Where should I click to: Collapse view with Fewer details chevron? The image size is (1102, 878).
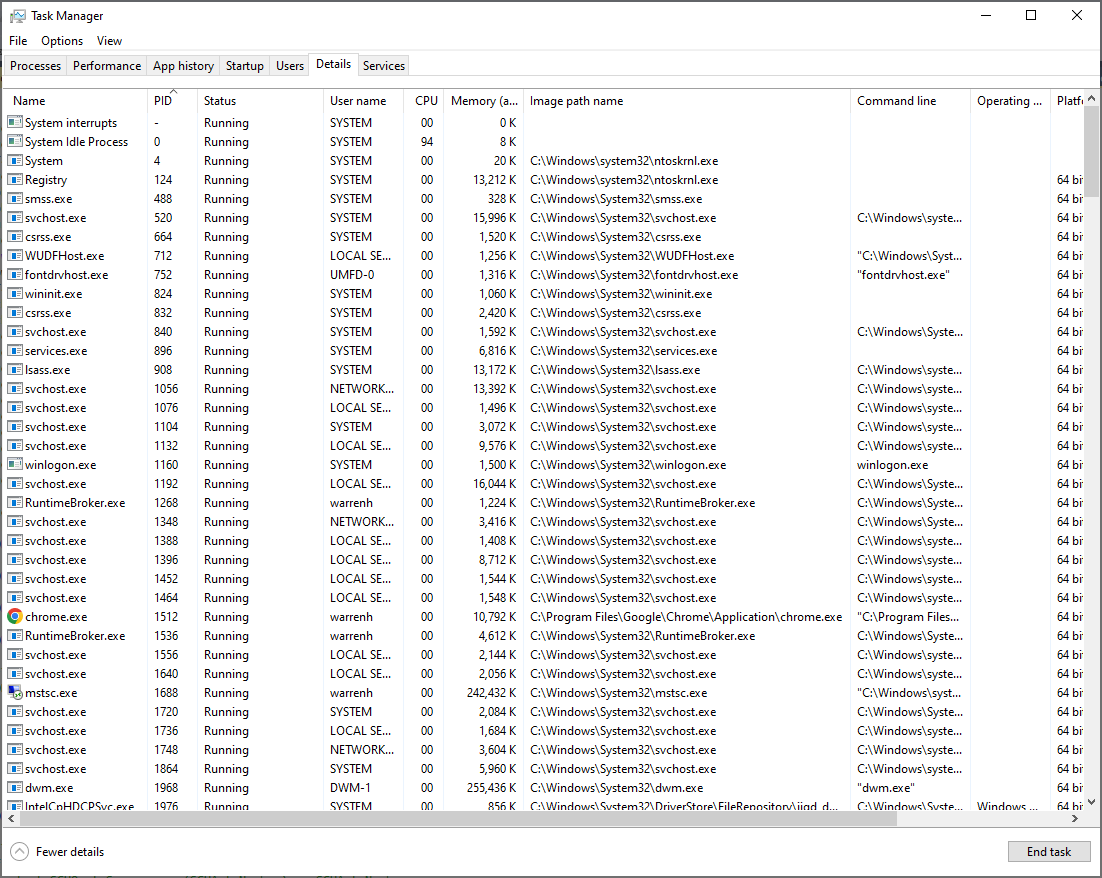pyautogui.click(x=20, y=851)
